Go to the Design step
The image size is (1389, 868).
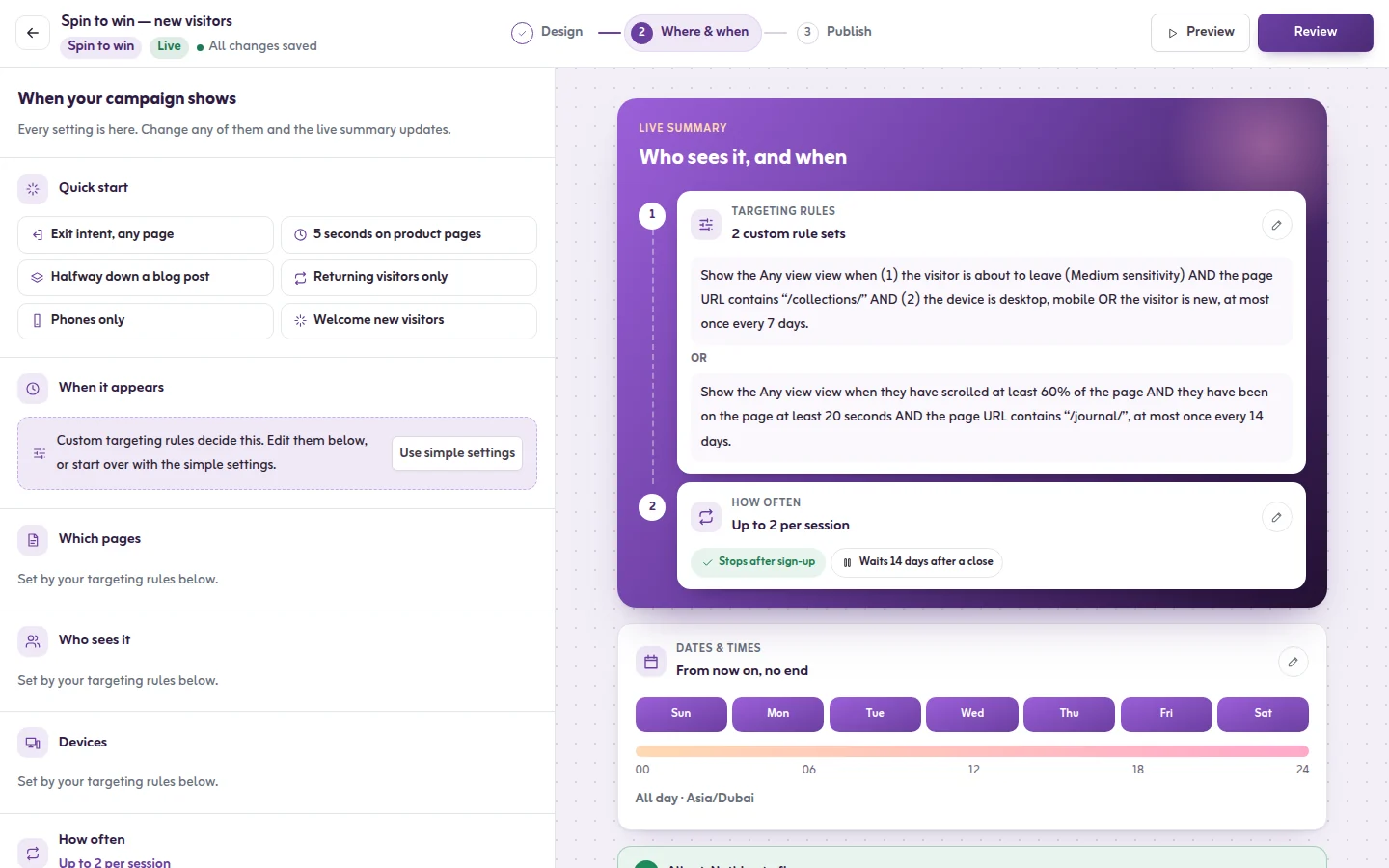[547, 32]
